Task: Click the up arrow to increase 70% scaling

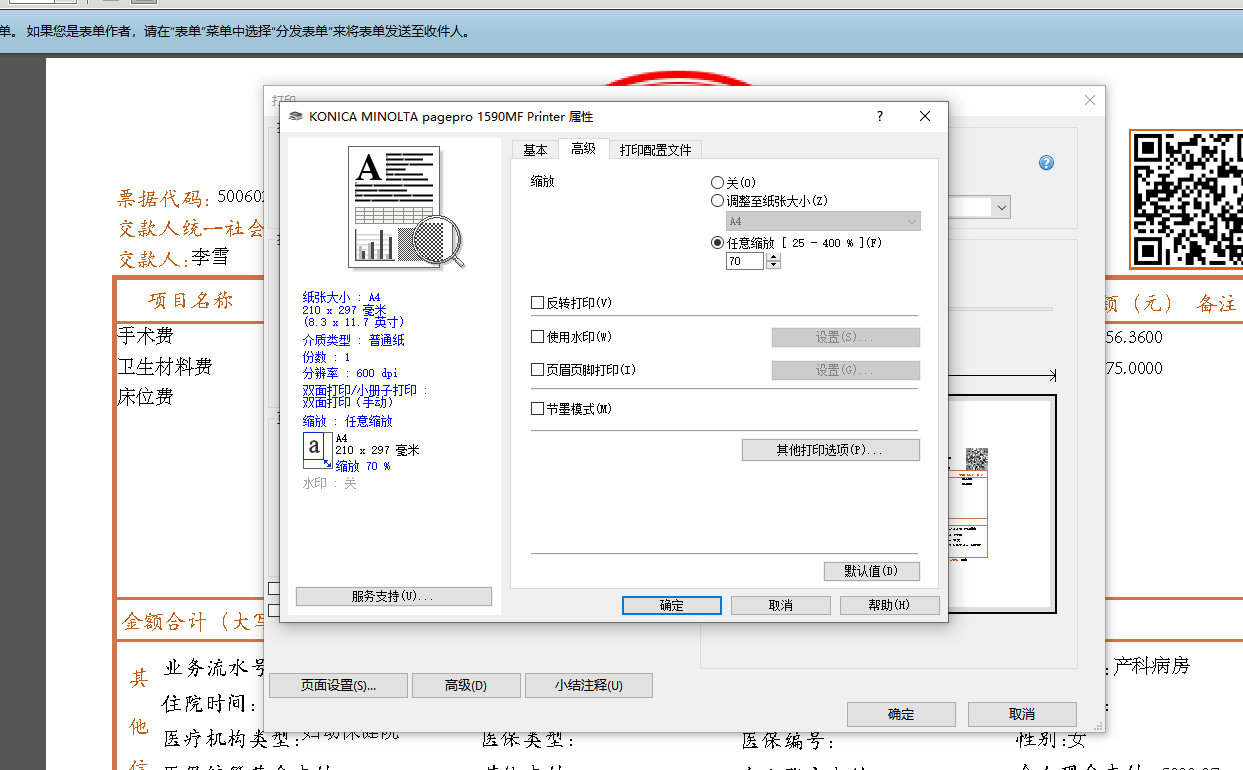Action: [772, 256]
